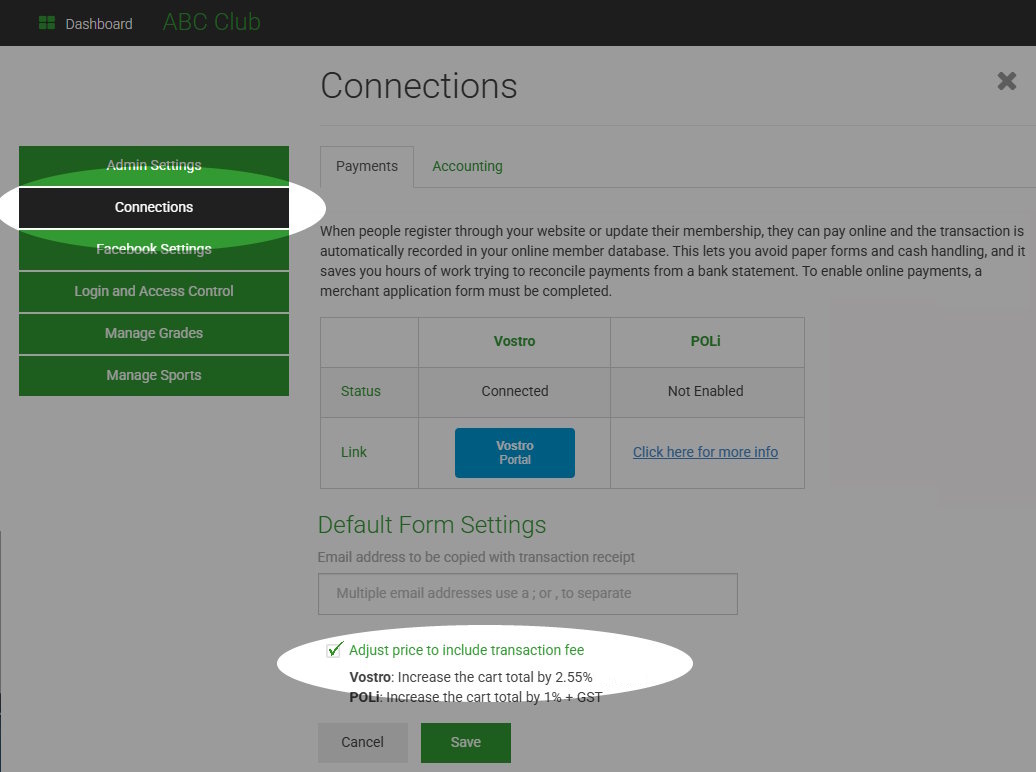Go to Login and Access Control
Image resolution: width=1036 pixels, height=772 pixels.
pos(154,291)
